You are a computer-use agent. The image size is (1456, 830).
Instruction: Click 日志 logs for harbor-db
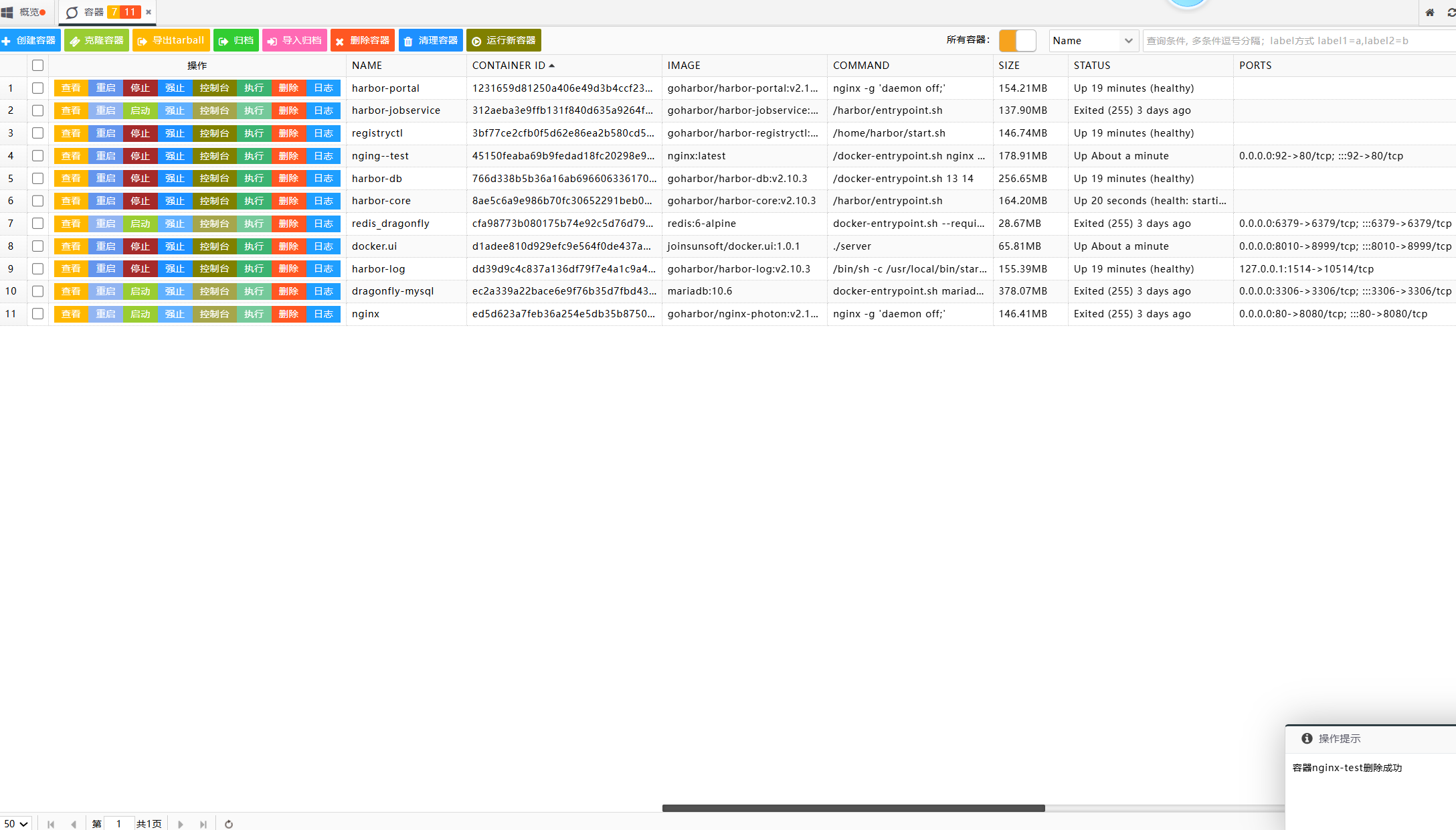pyautogui.click(x=323, y=179)
